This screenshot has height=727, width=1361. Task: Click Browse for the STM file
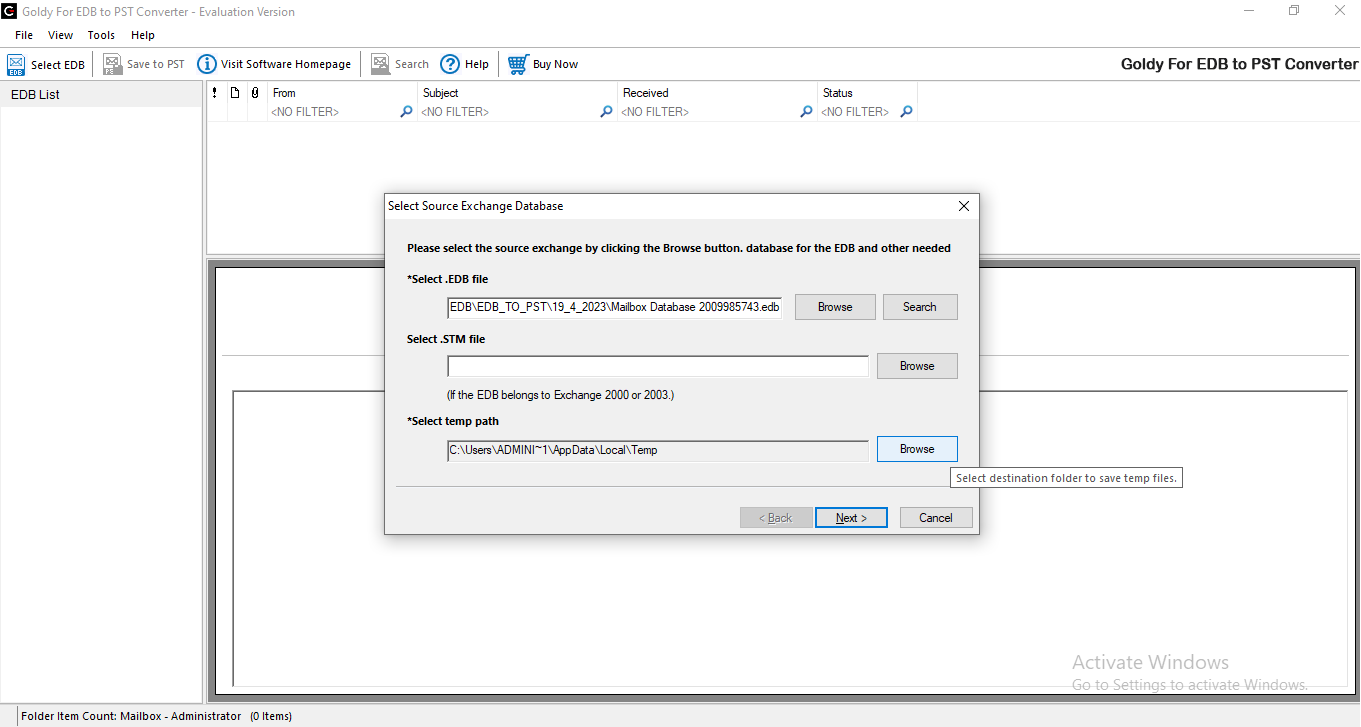pos(917,366)
